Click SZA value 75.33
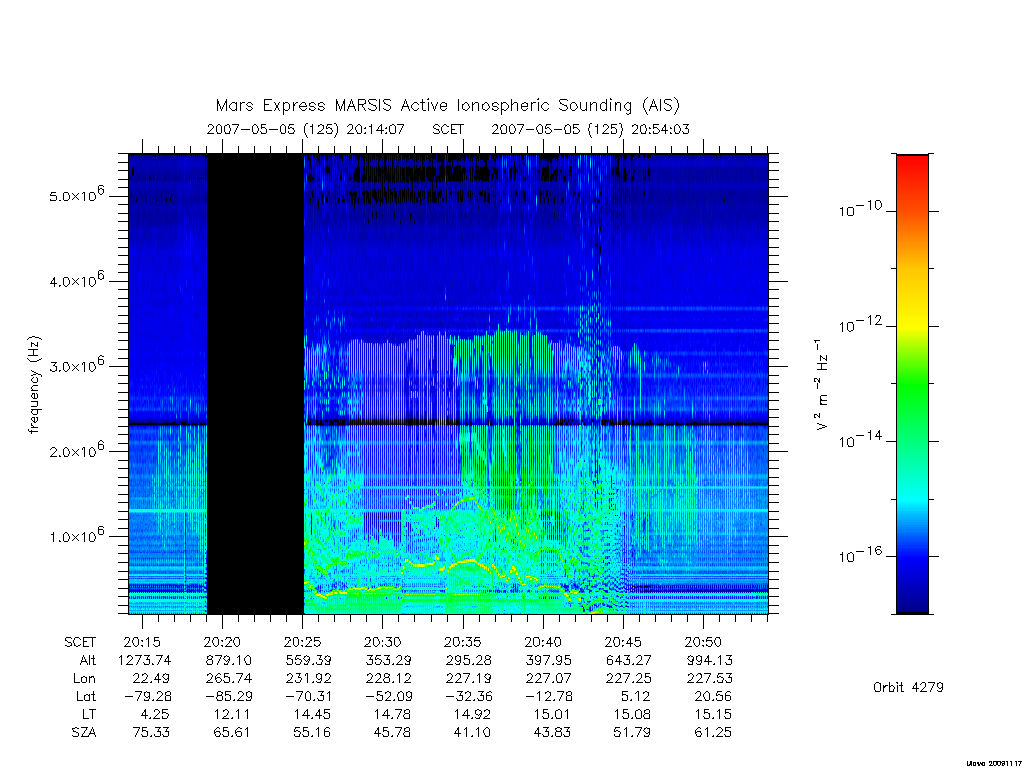Screen dimensions: 1024x768 tap(151, 732)
